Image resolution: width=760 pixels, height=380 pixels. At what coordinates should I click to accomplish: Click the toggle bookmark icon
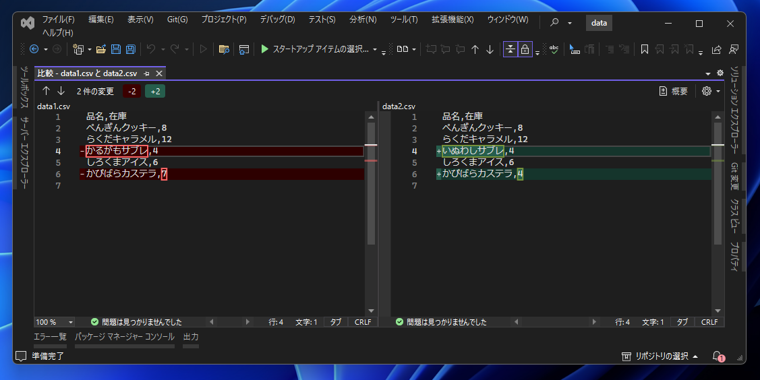(x=644, y=49)
